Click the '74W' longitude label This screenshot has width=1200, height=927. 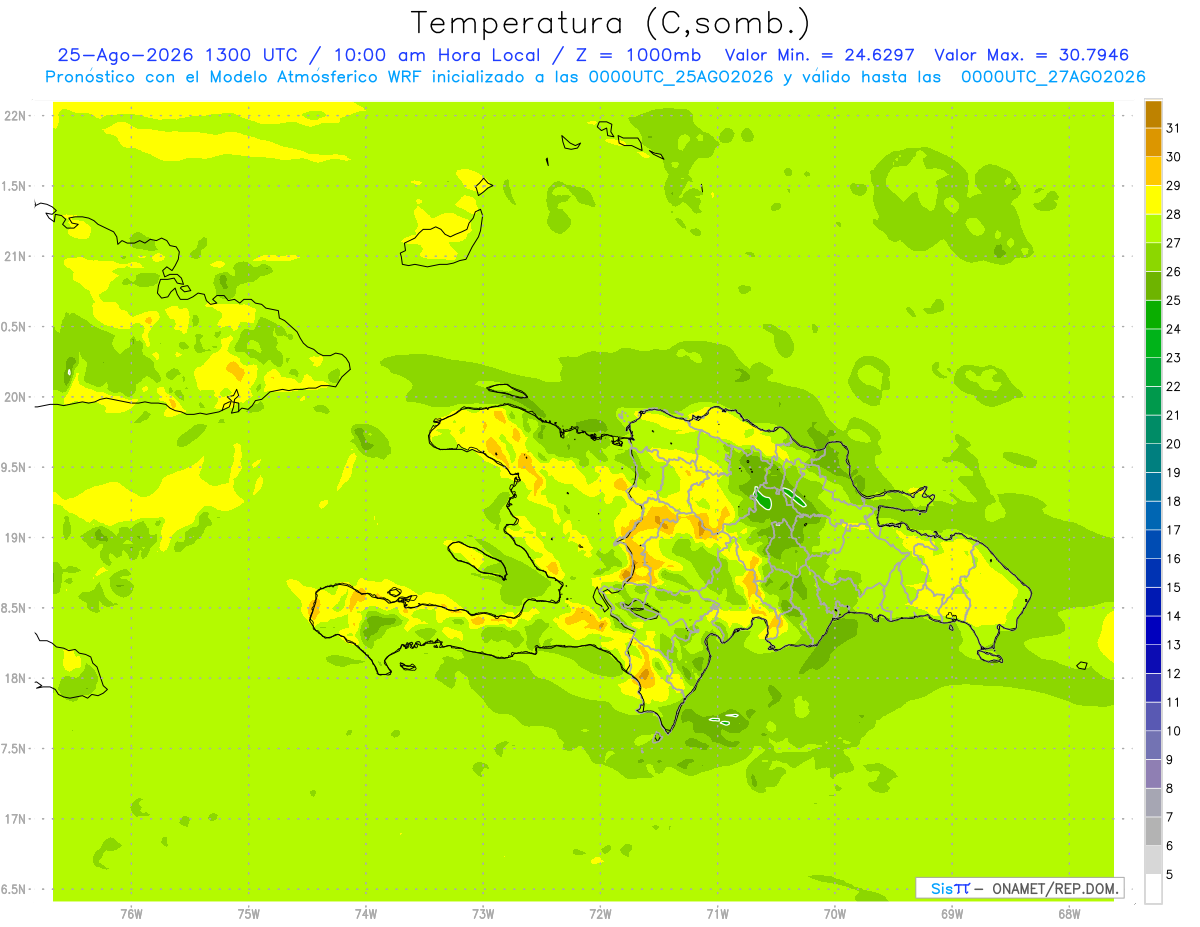366,914
